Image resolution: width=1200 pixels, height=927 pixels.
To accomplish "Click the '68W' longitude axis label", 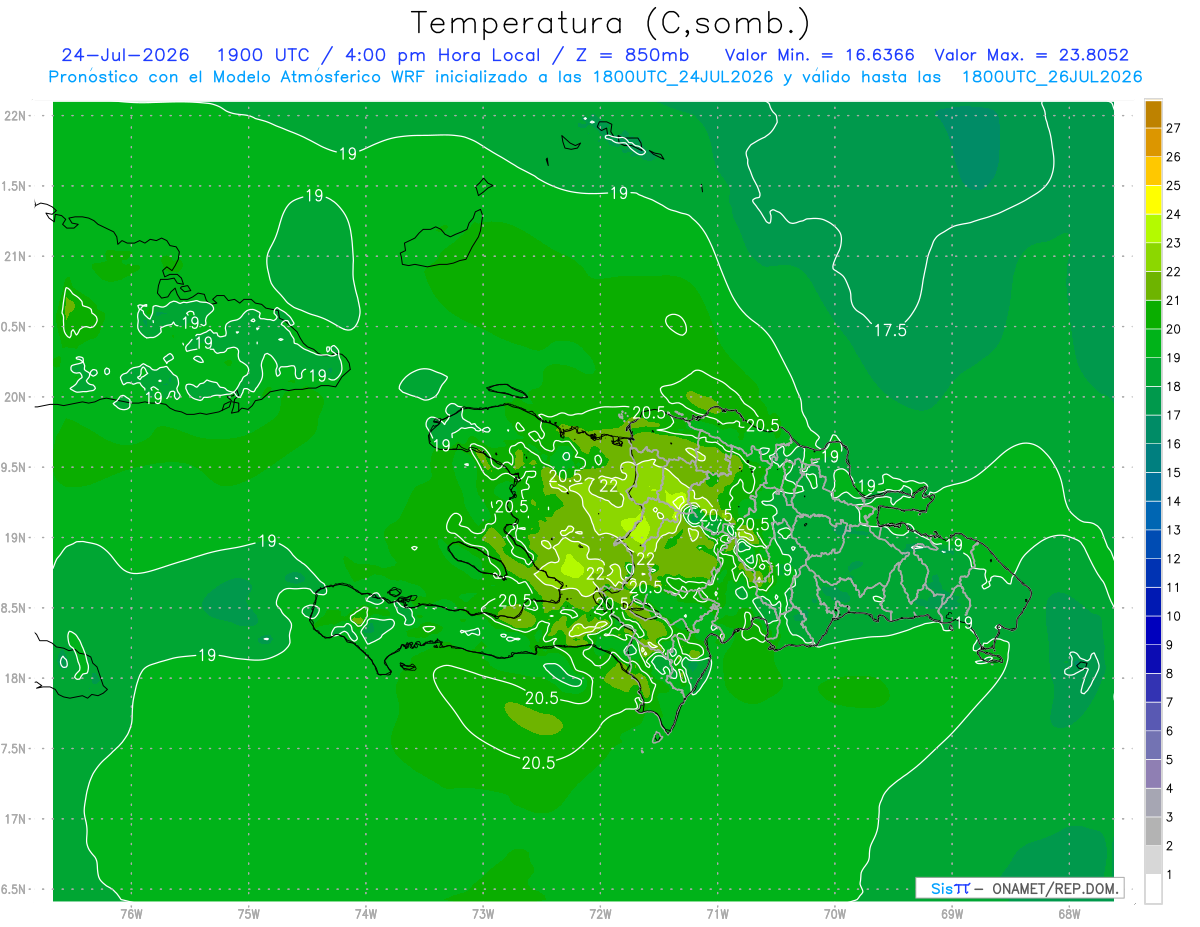I will (x=1068, y=913).
